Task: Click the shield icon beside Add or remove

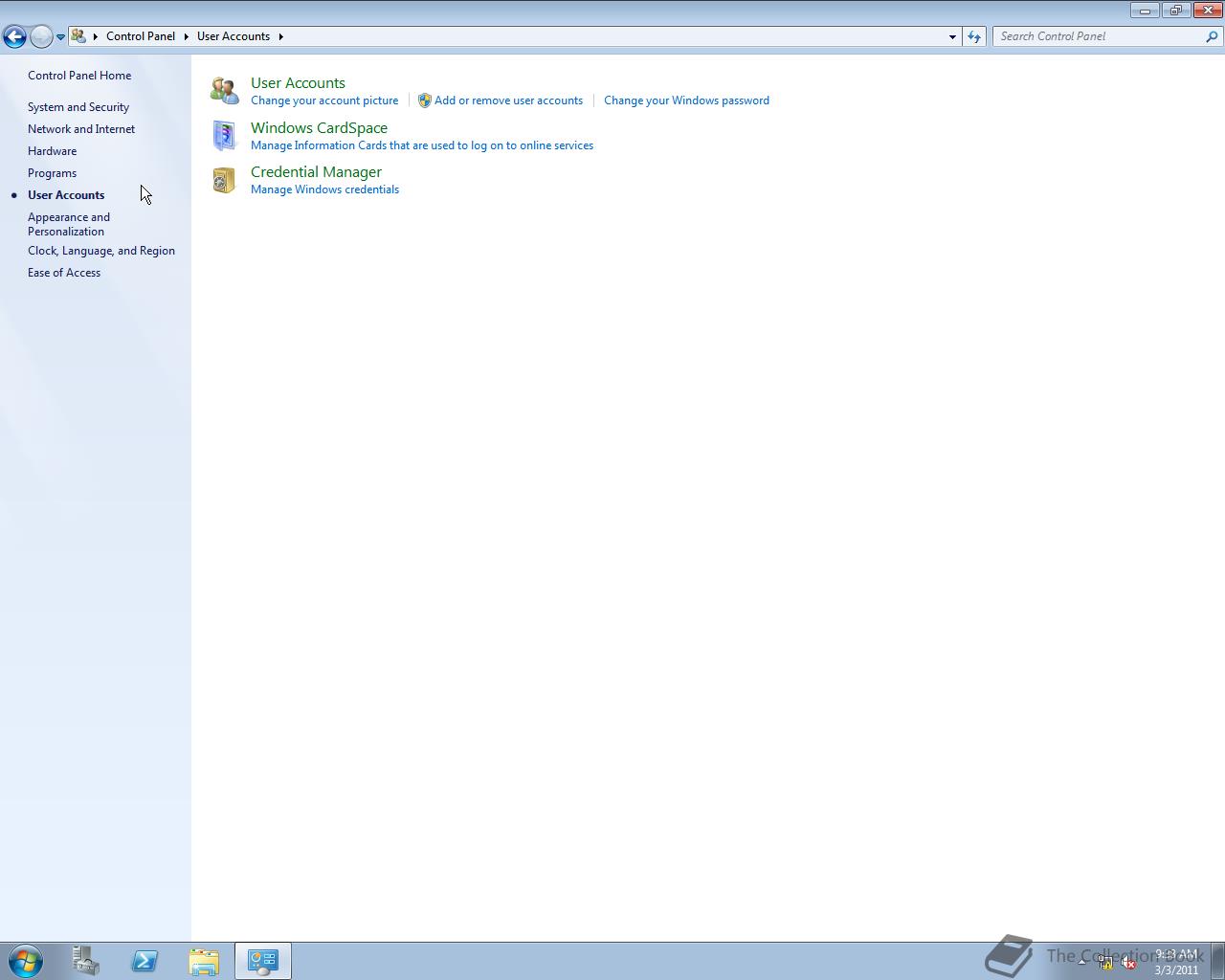Action: [x=424, y=100]
